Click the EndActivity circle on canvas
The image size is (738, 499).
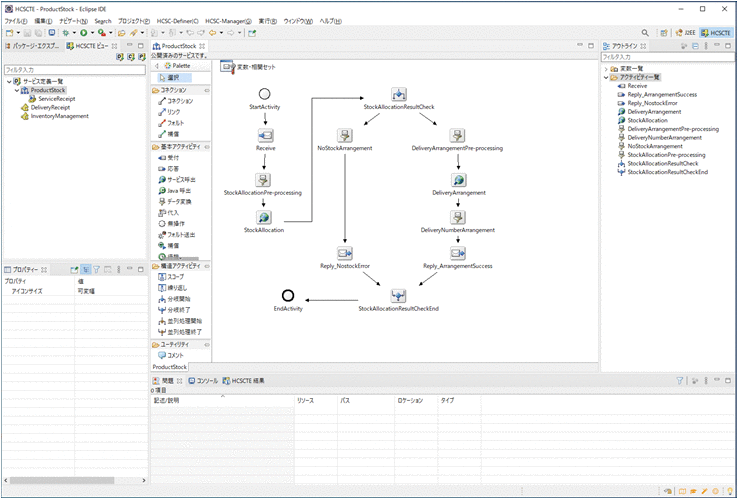[x=288, y=295]
